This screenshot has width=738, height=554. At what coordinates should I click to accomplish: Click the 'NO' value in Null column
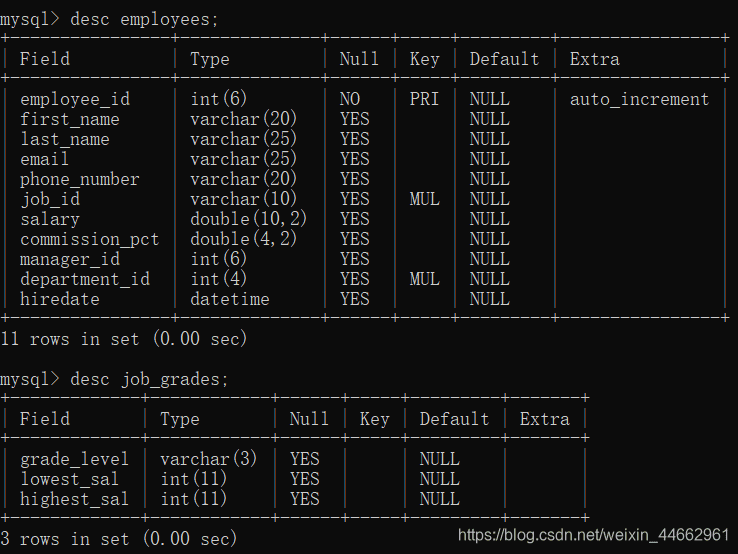350,99
